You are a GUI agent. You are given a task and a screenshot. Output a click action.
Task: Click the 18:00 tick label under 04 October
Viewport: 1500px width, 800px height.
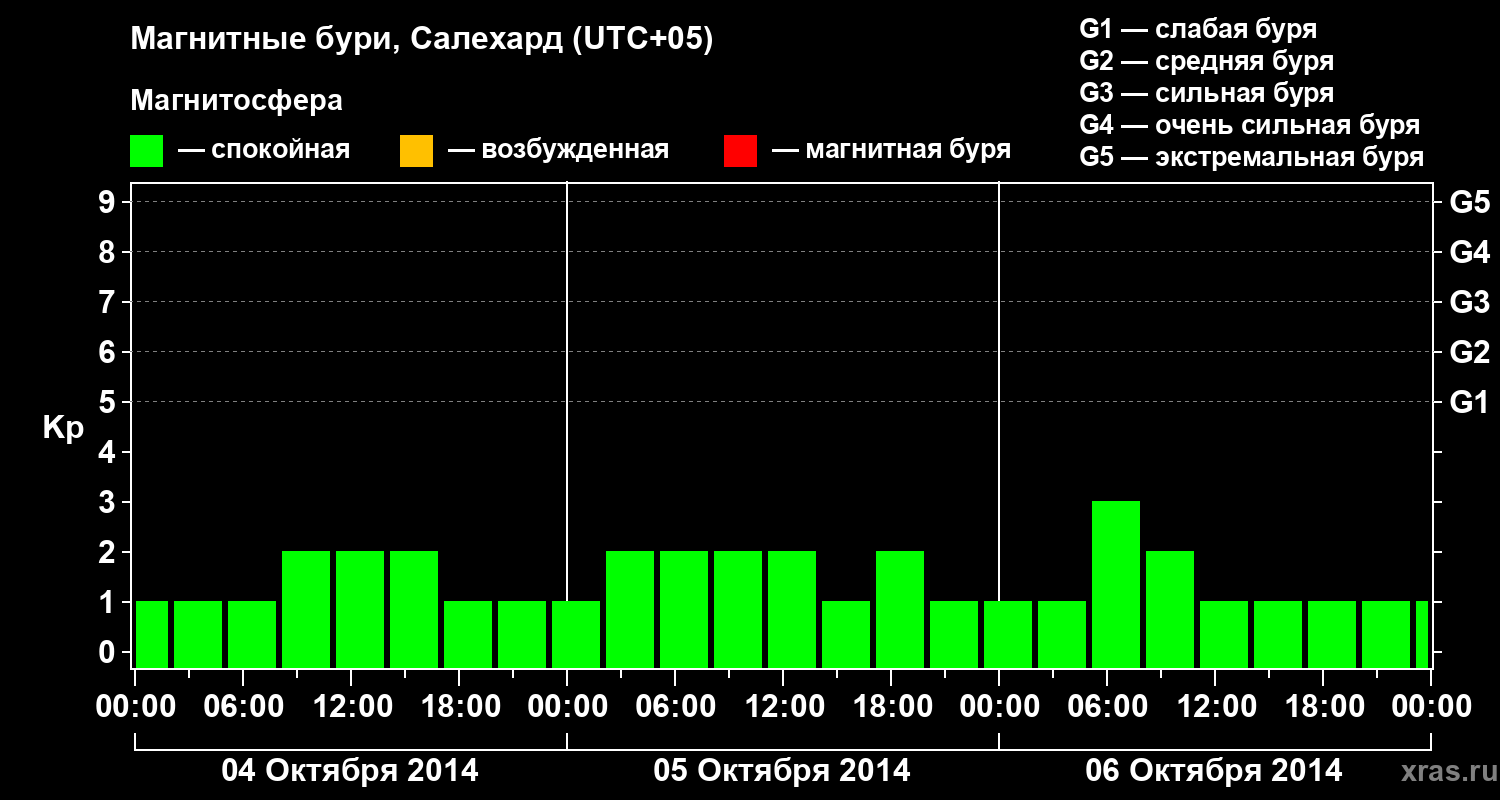pyautogui.click(x=459, y=706)
